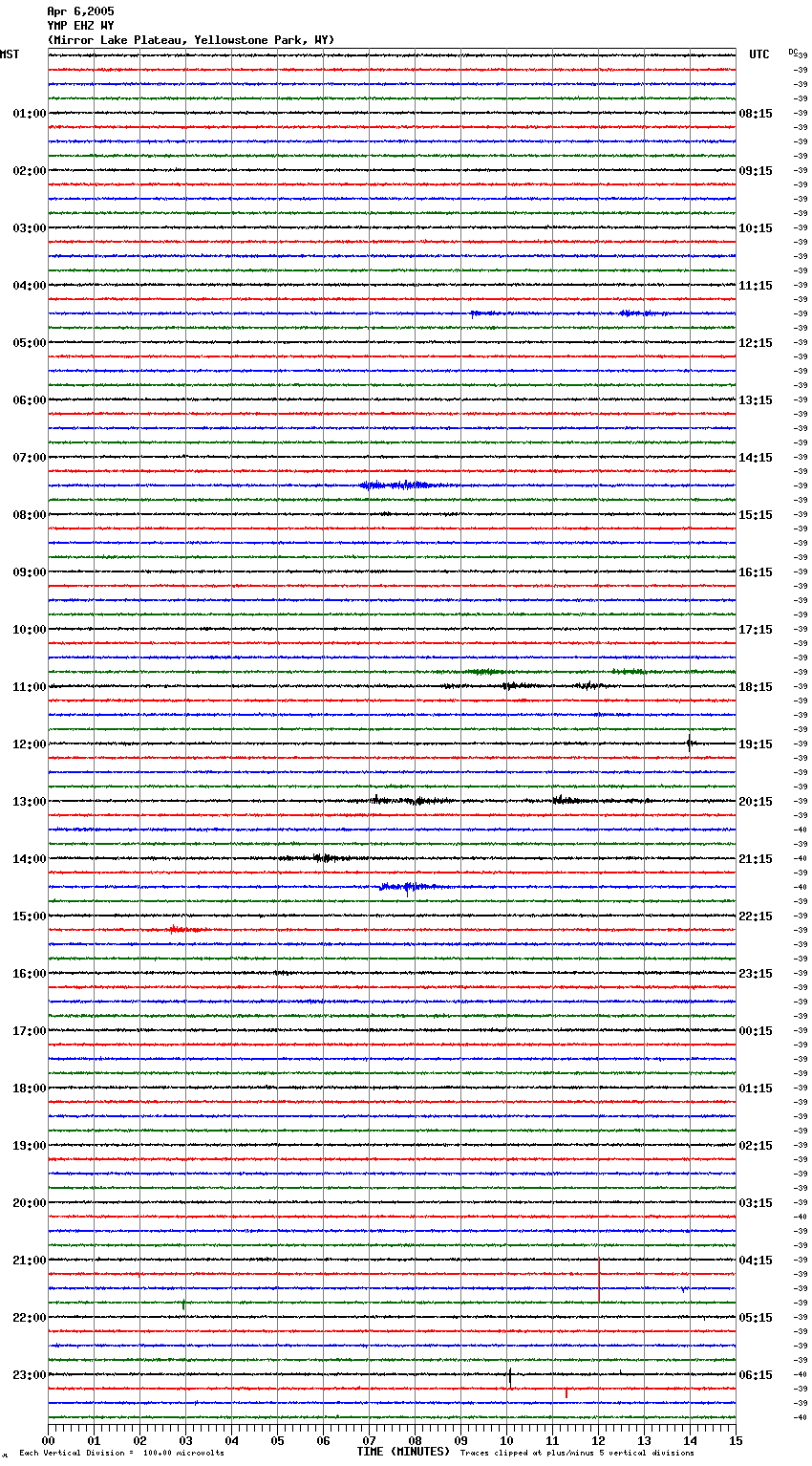The height and width of the screenshot is (1466, 812).
Task: Click the "Traces clipped at plus/minus 5 vertical divisions" note
Action: (x=577, y=1454)
